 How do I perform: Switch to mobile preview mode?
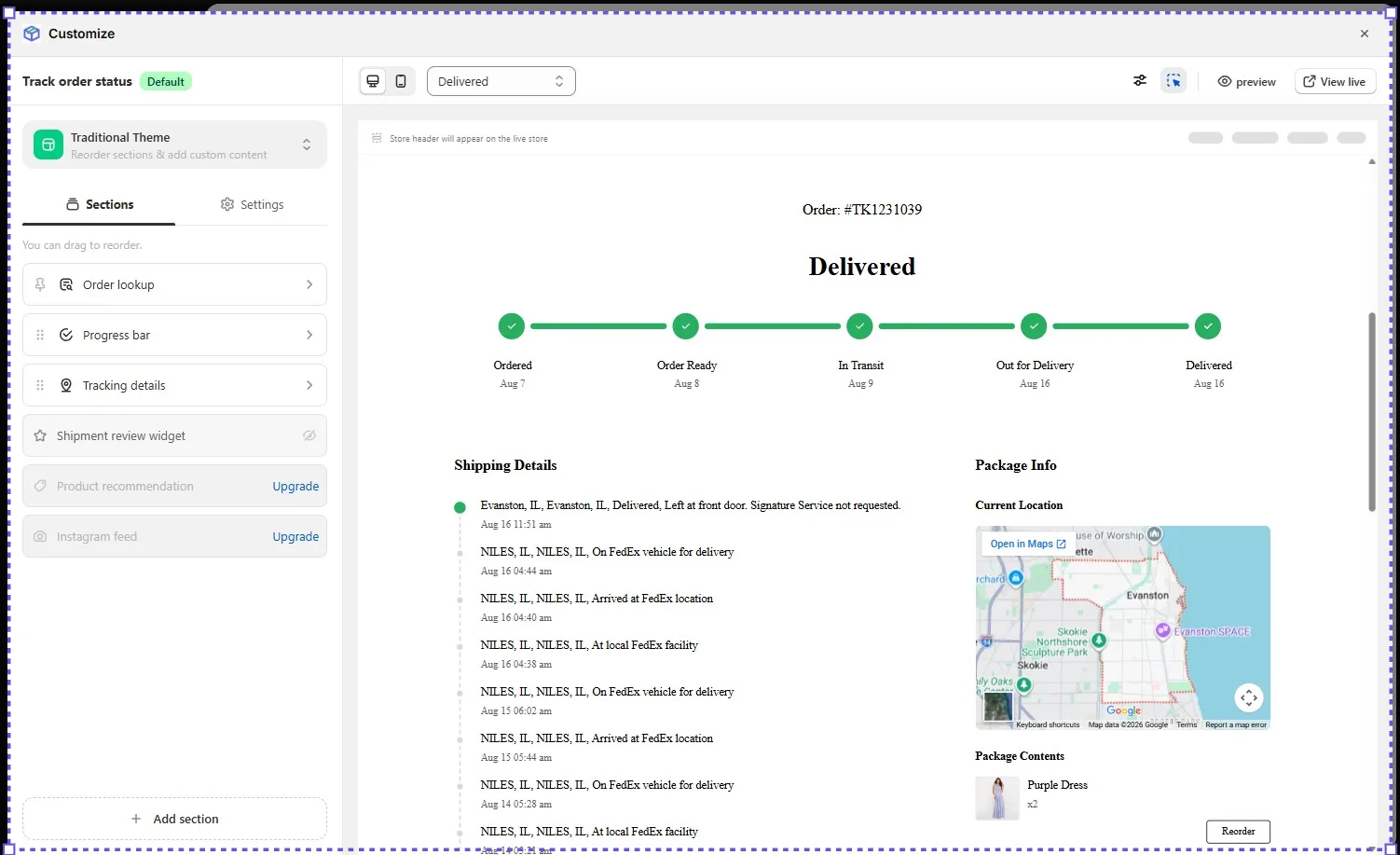401,81
